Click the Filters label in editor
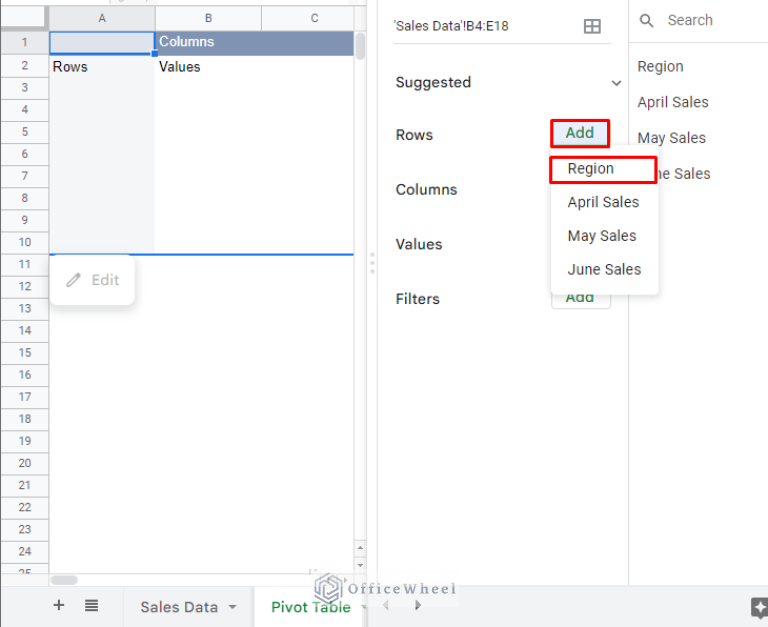768x627 pixels. click(x=417, y=299)
